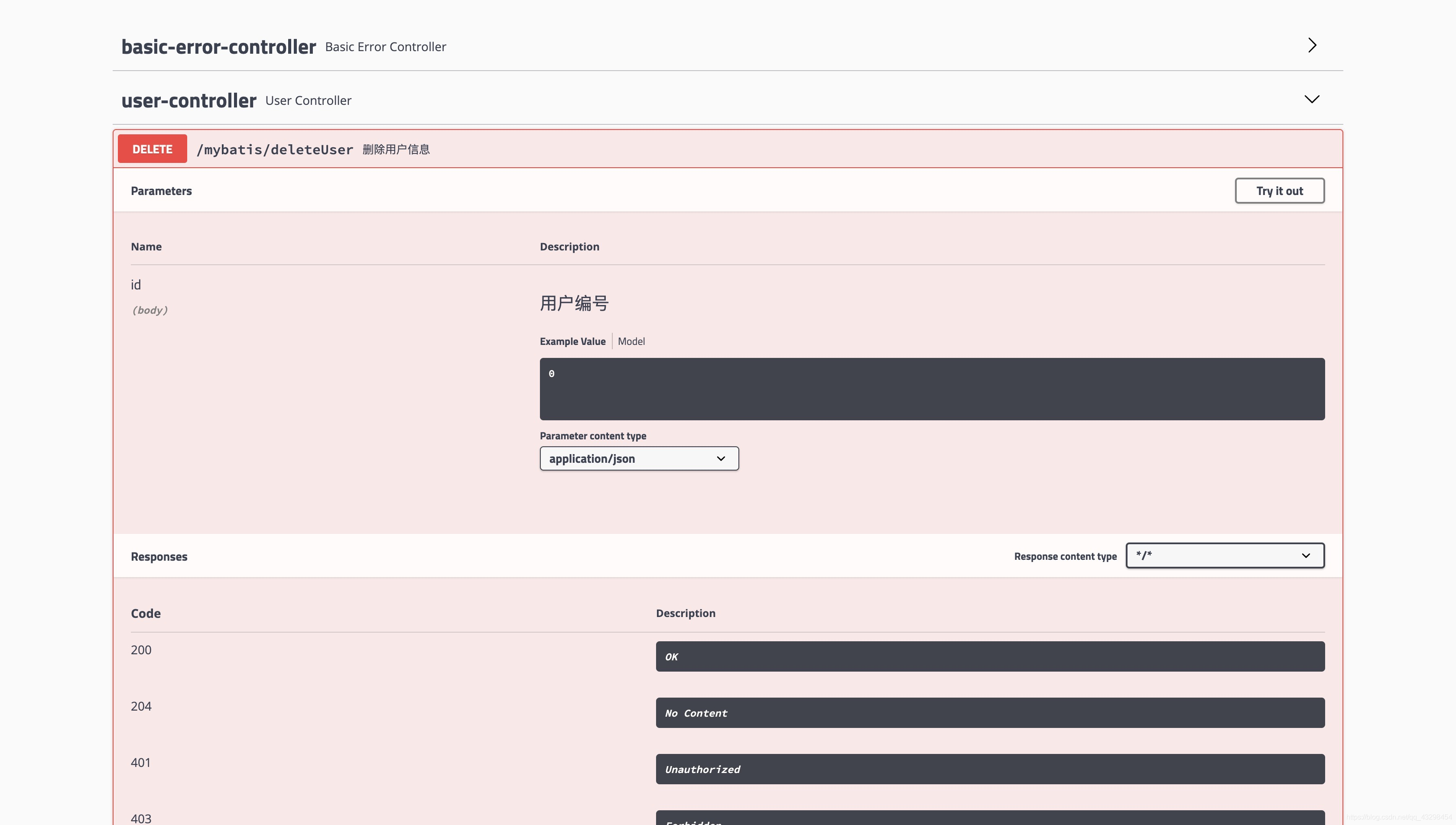Click the OK response description box
1456x825 pixels.
[990, 656]
